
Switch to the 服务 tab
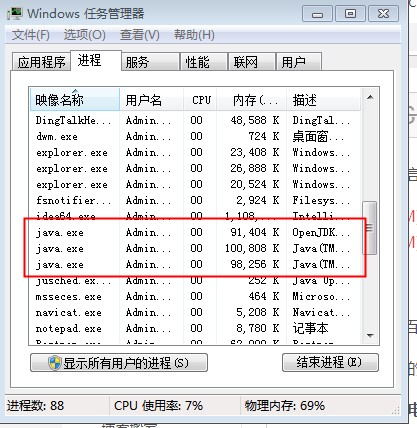tap(150, 62)
